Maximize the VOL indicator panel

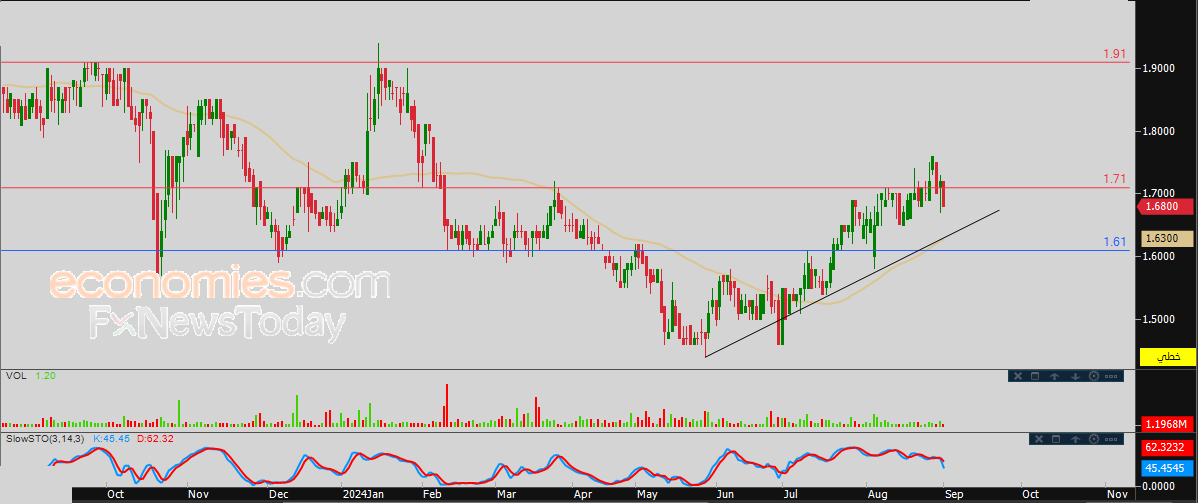pyautogui.click(x=1035, y=376)
